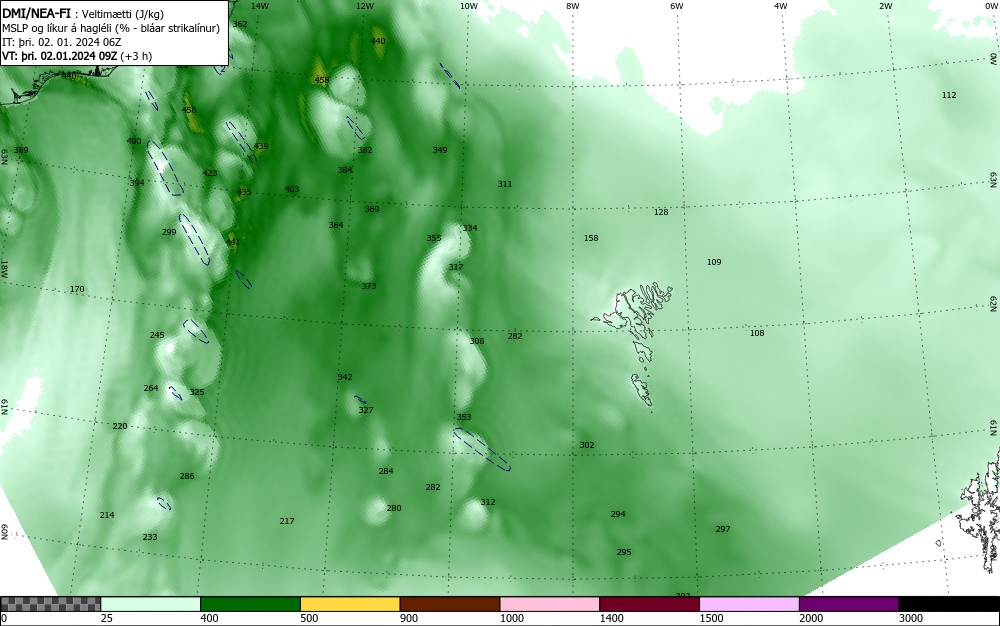Click the legend scale label '2000'

tap(811, 618)
